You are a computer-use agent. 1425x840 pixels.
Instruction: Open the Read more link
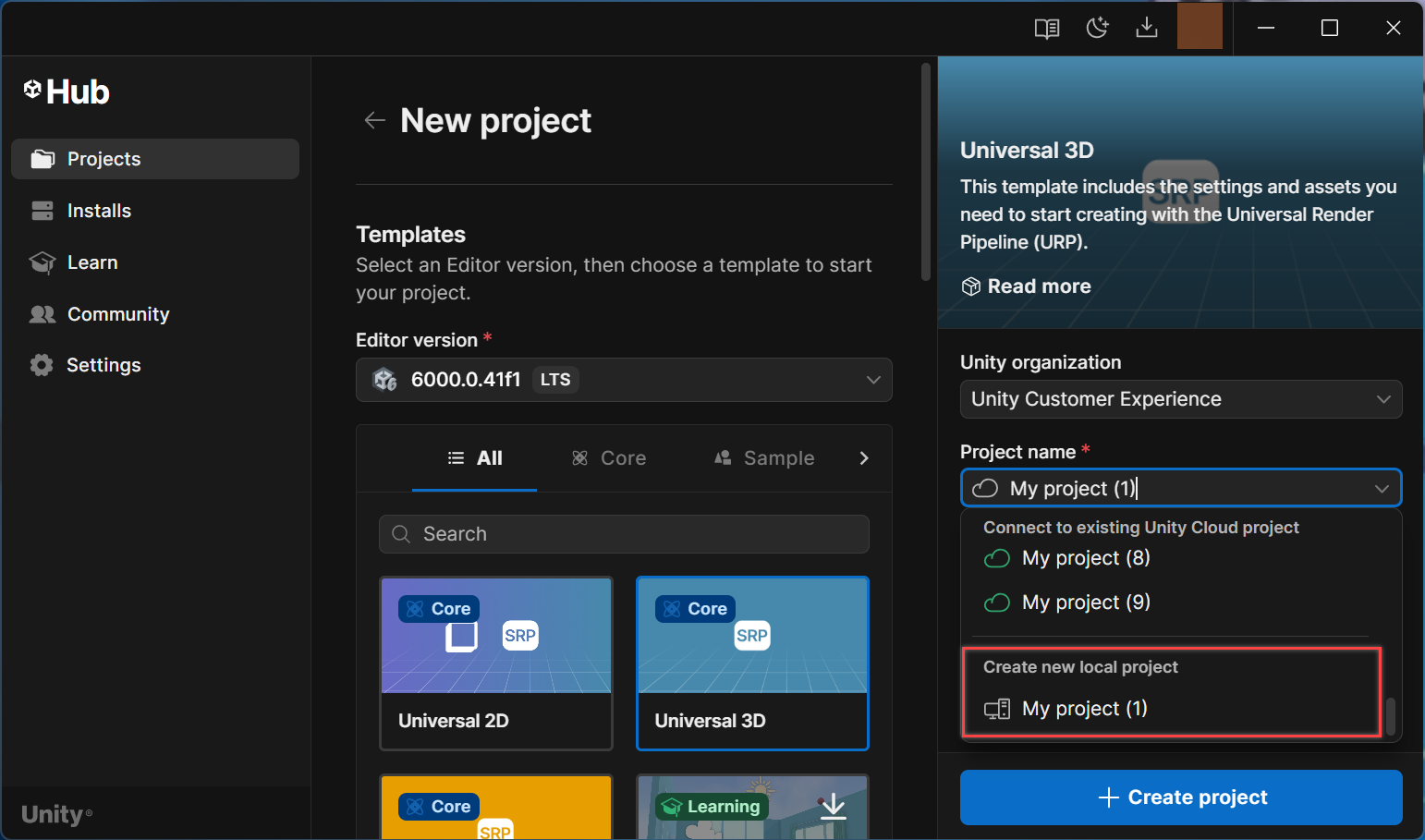1038,286
